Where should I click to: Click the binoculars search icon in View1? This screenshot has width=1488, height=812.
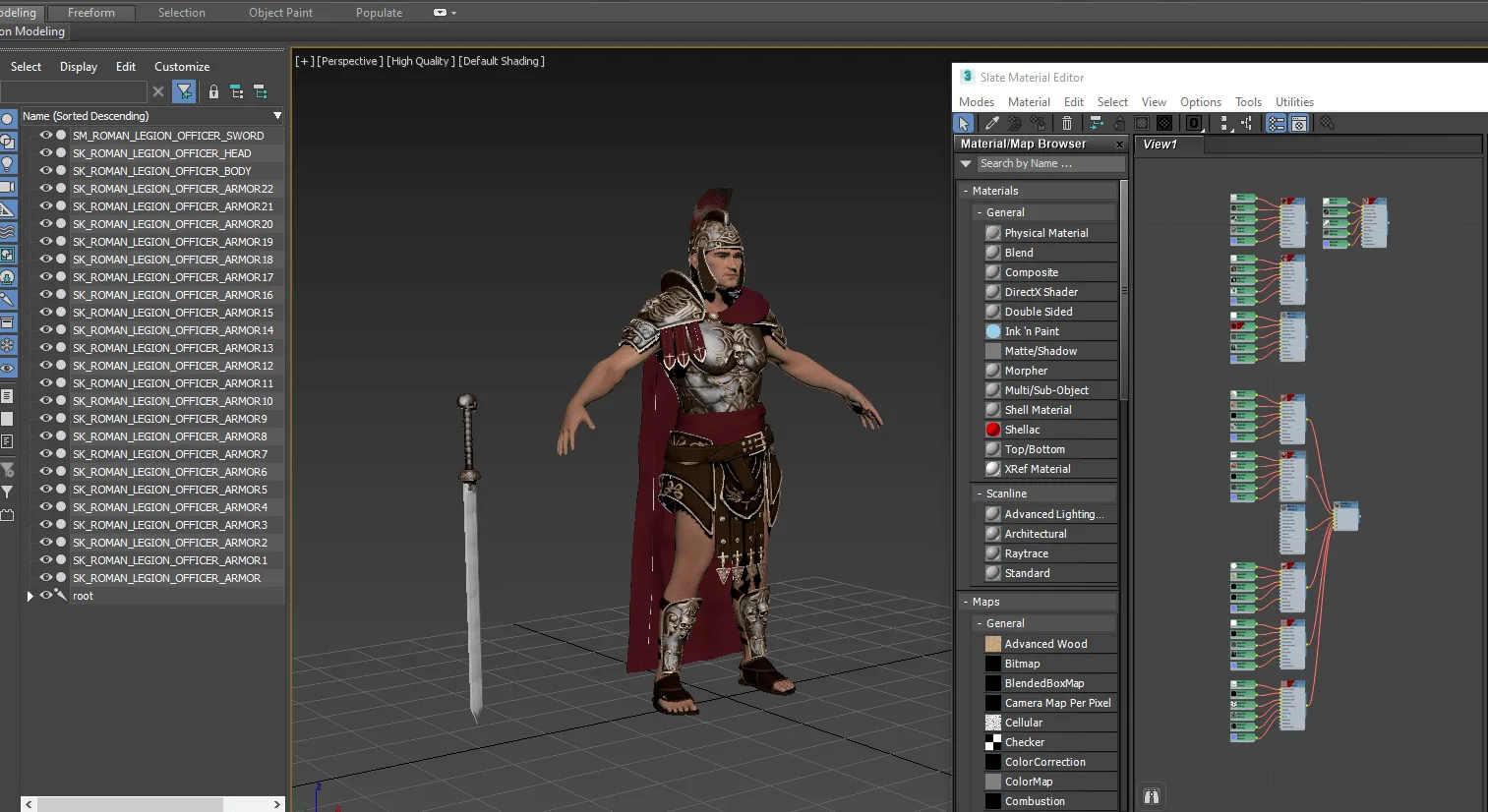tap(1152, 796)
